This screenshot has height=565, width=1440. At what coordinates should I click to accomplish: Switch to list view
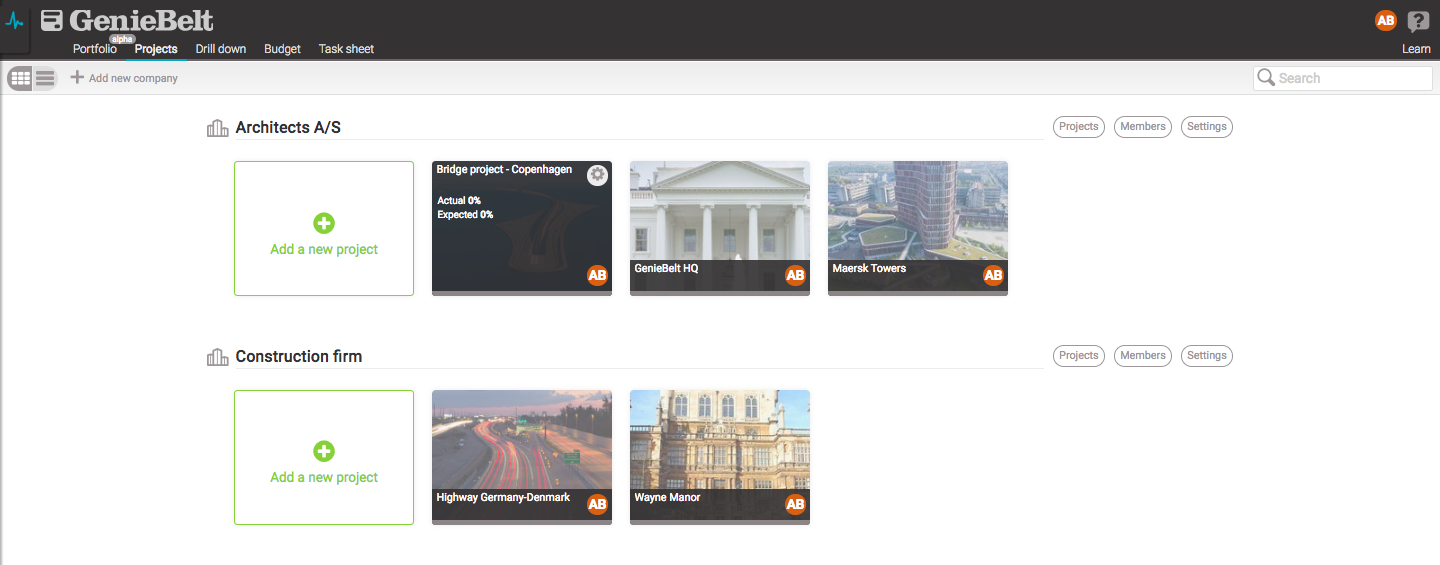coord(45,78)
